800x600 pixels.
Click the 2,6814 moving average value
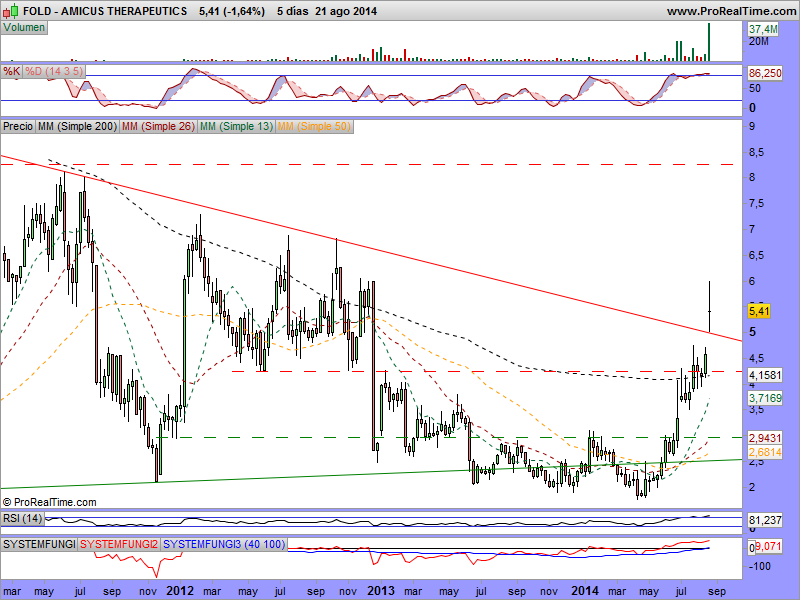(x=765, y=452)
